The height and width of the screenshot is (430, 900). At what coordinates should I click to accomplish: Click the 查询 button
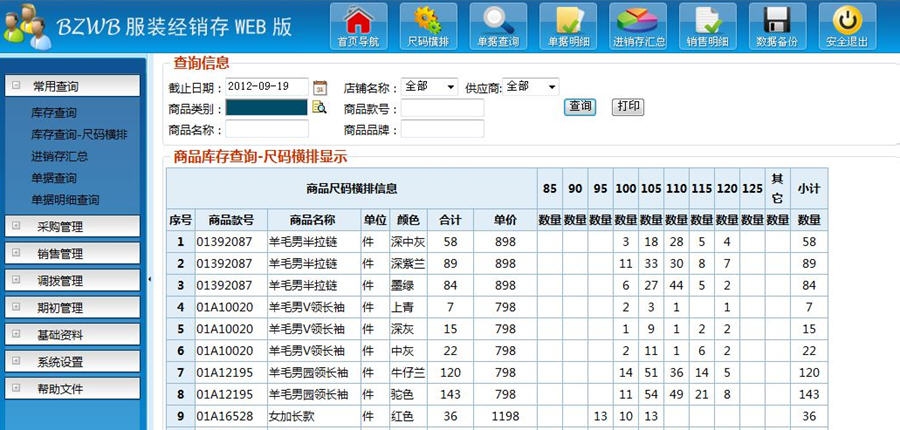click(580, 107)
